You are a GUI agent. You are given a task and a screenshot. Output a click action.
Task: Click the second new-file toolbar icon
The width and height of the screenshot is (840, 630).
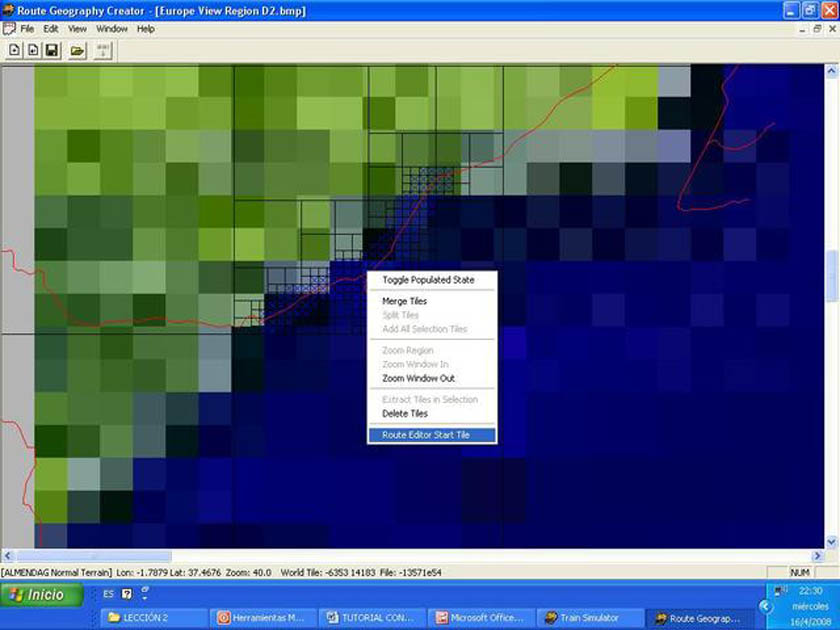click(33, 49)
